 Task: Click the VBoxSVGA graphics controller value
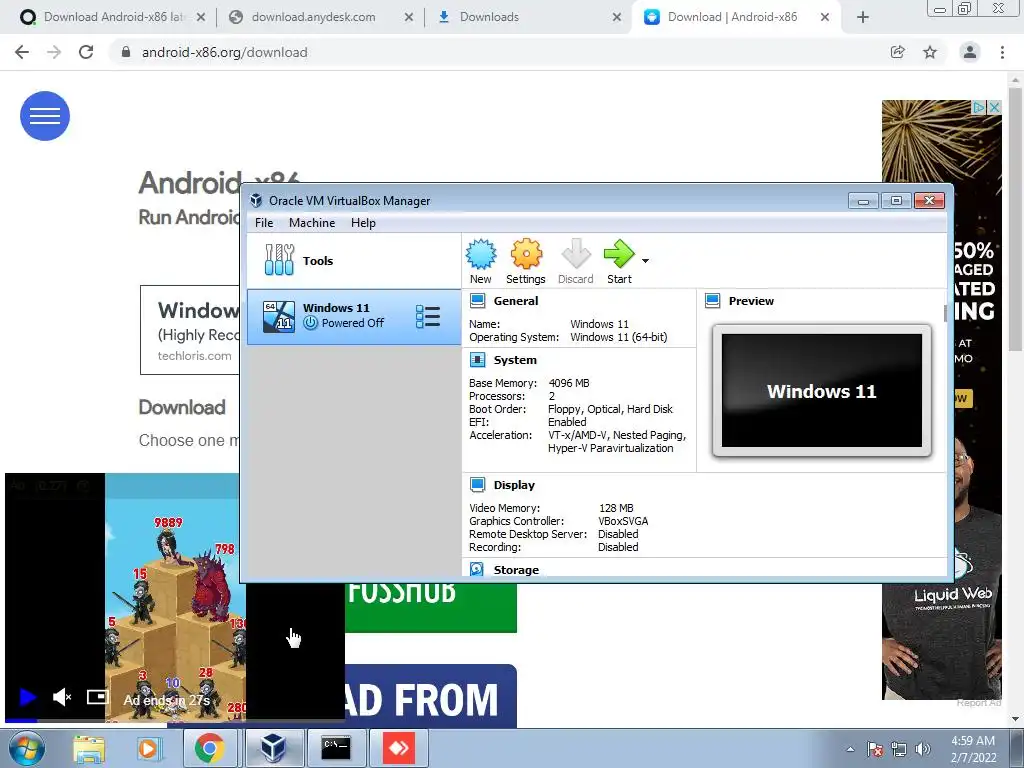623,521
